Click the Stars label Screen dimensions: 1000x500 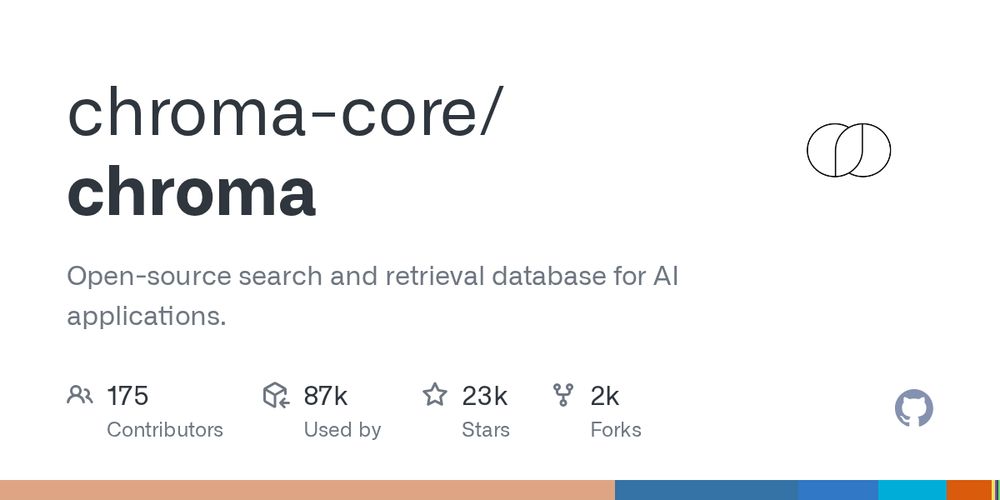click(486, 430)
